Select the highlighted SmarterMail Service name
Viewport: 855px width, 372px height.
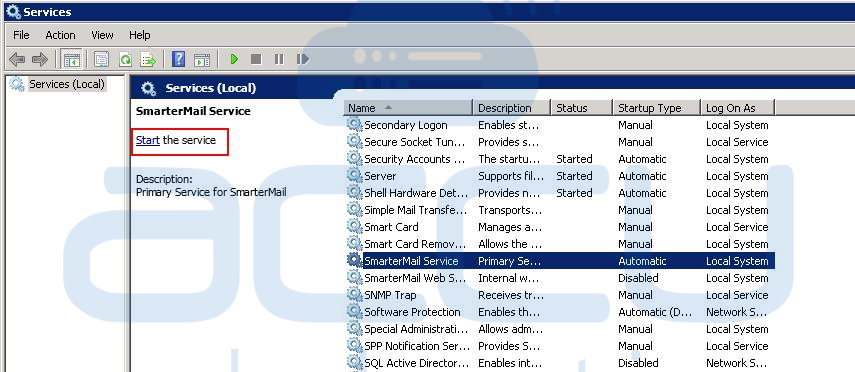411,261
